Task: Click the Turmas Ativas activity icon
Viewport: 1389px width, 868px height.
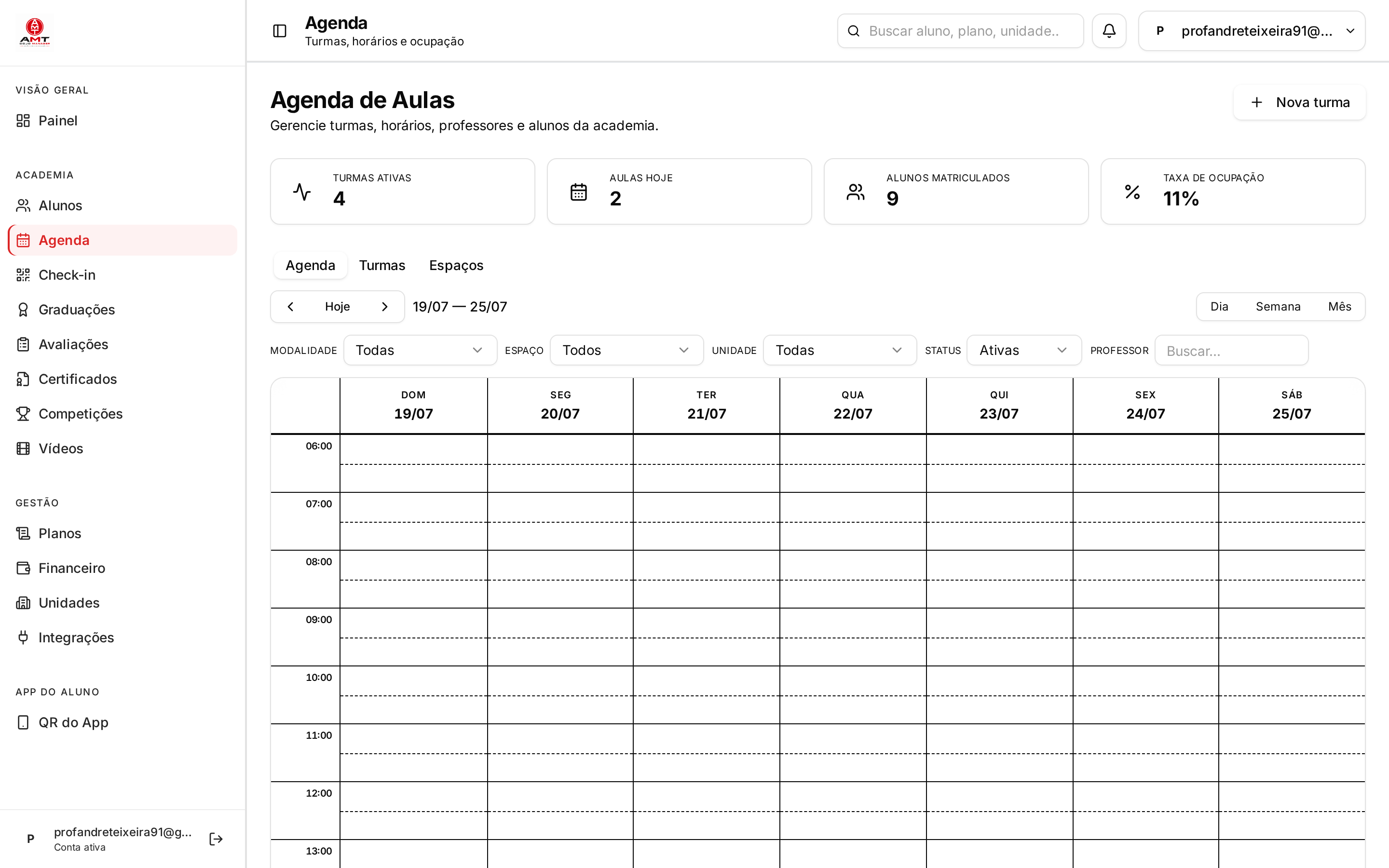Action: coord(302,192)
